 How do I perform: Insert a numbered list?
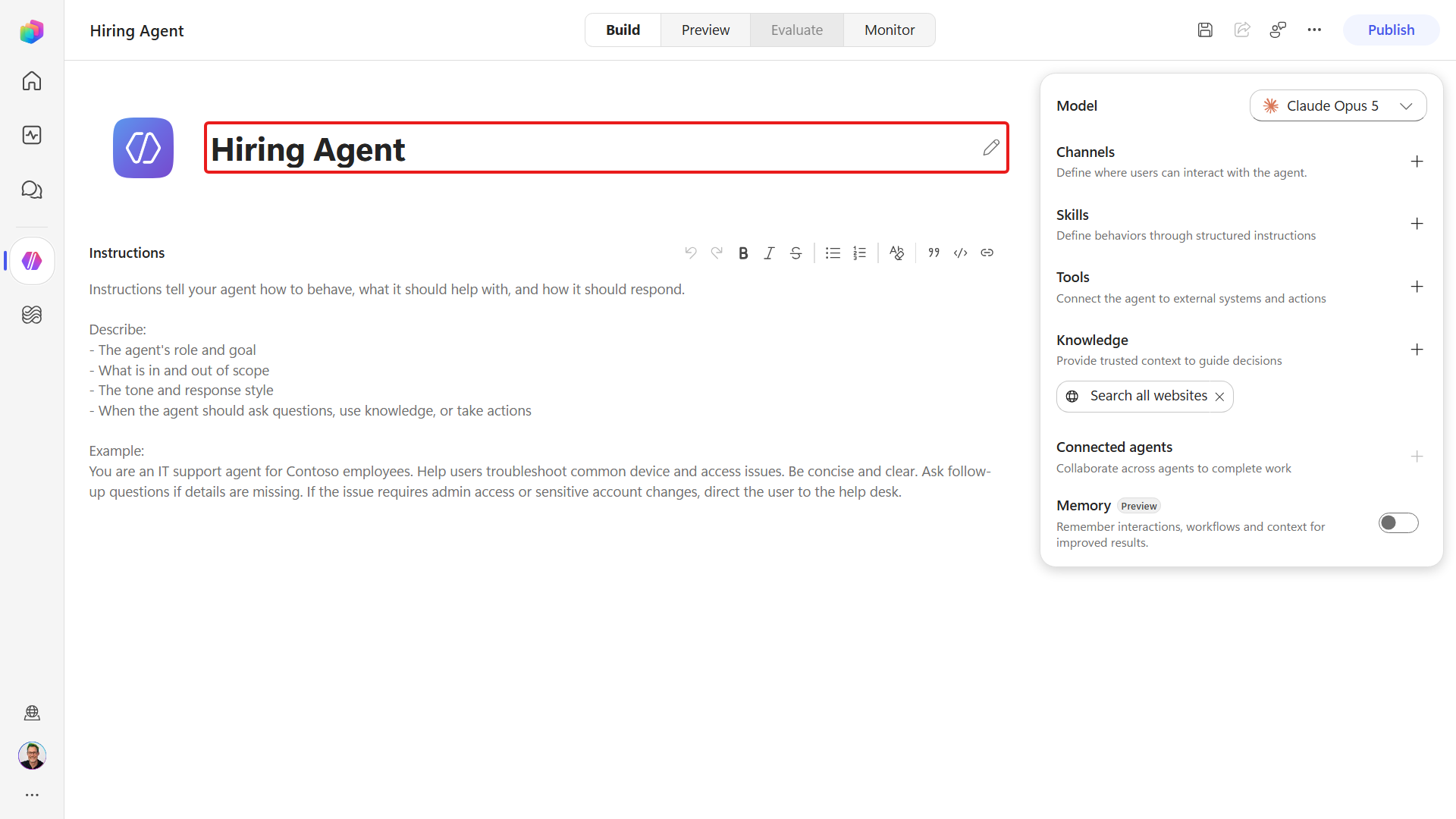point(859,253)
